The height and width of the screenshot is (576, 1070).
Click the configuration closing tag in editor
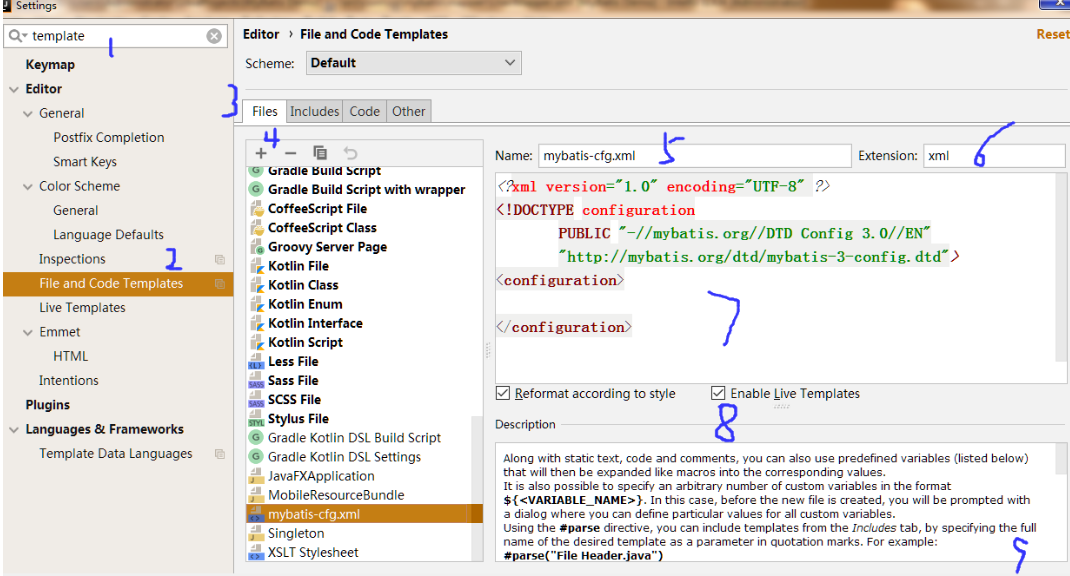coord(564,328)
